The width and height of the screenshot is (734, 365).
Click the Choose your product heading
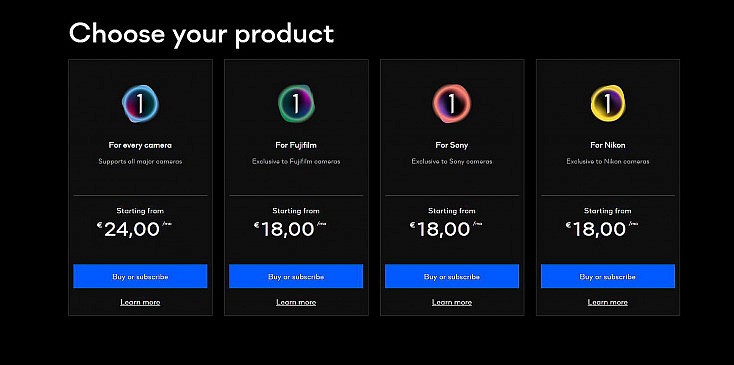point(201,35)
